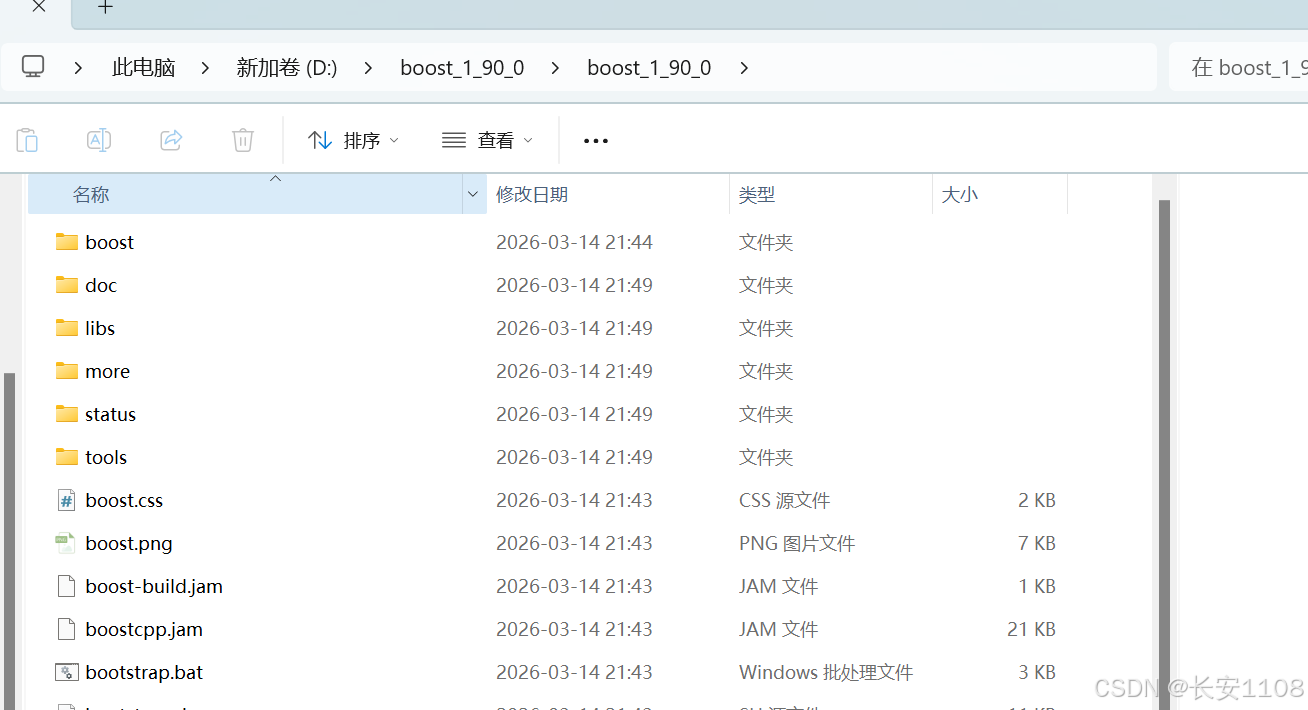Select the status folder icon
Screen dimensions: 1308x710
point(67,414)
